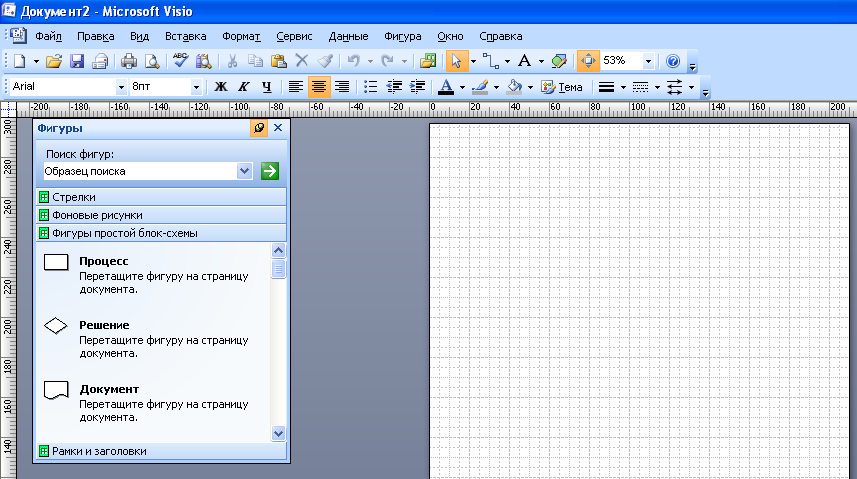857x479 pixels.
Task: Open the Вставка menu
Action: (x=186, y=36)
